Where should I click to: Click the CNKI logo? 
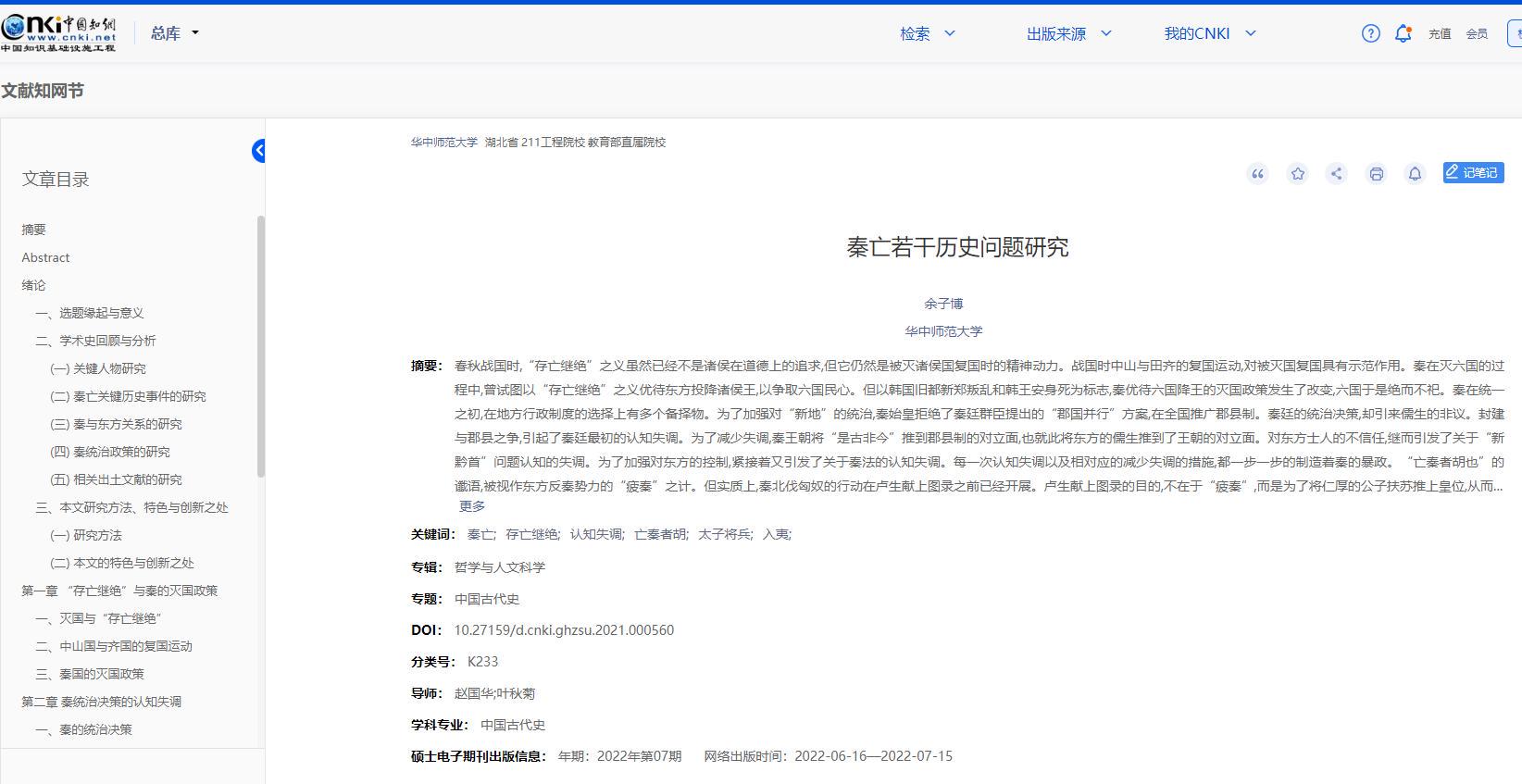(58, 33)
